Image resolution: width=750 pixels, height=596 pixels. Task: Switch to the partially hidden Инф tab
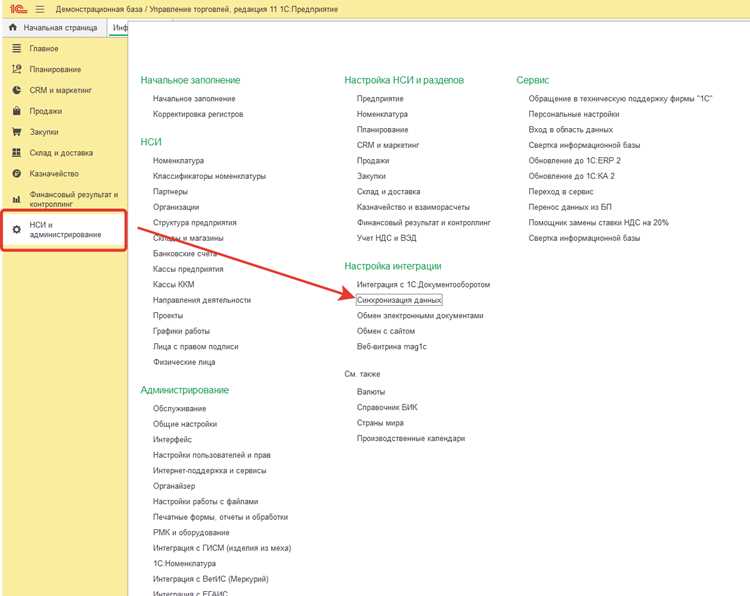120,28
